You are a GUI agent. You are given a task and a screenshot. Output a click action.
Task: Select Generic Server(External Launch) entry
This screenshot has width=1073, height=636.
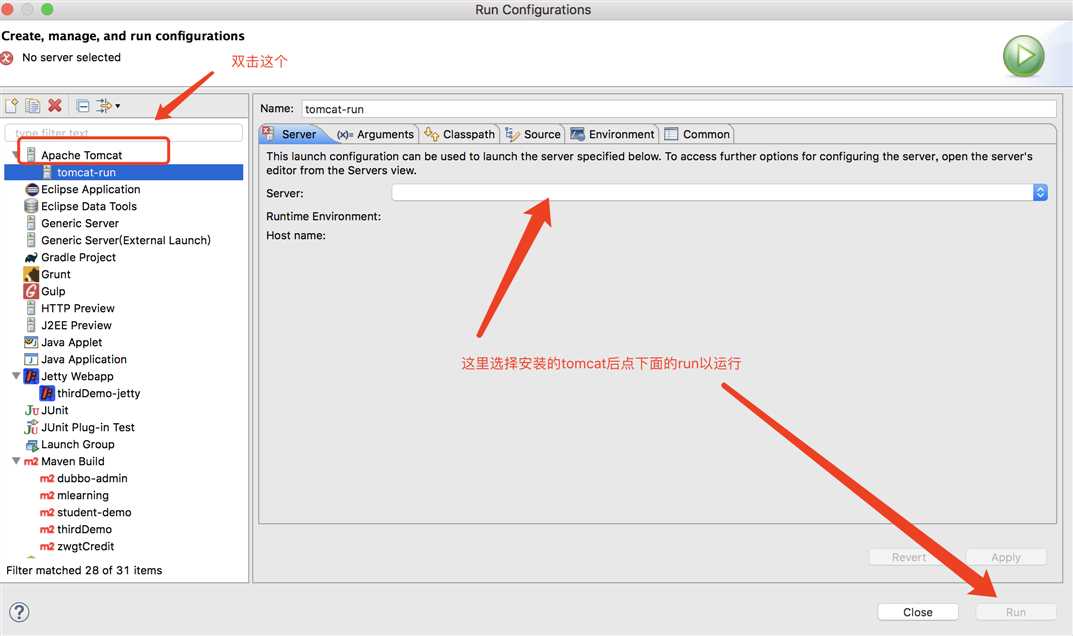(125, 240)
